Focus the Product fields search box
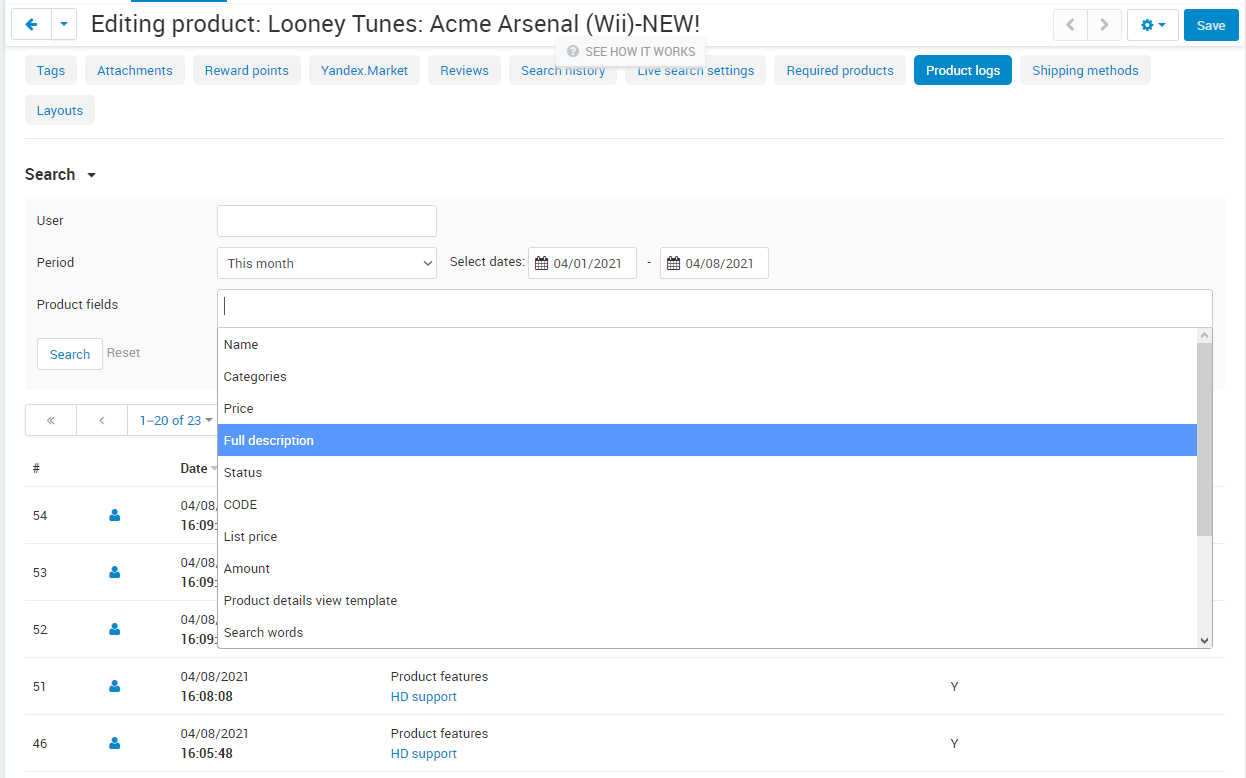Viewport: 1246px width, 778px height. (714, 307)
